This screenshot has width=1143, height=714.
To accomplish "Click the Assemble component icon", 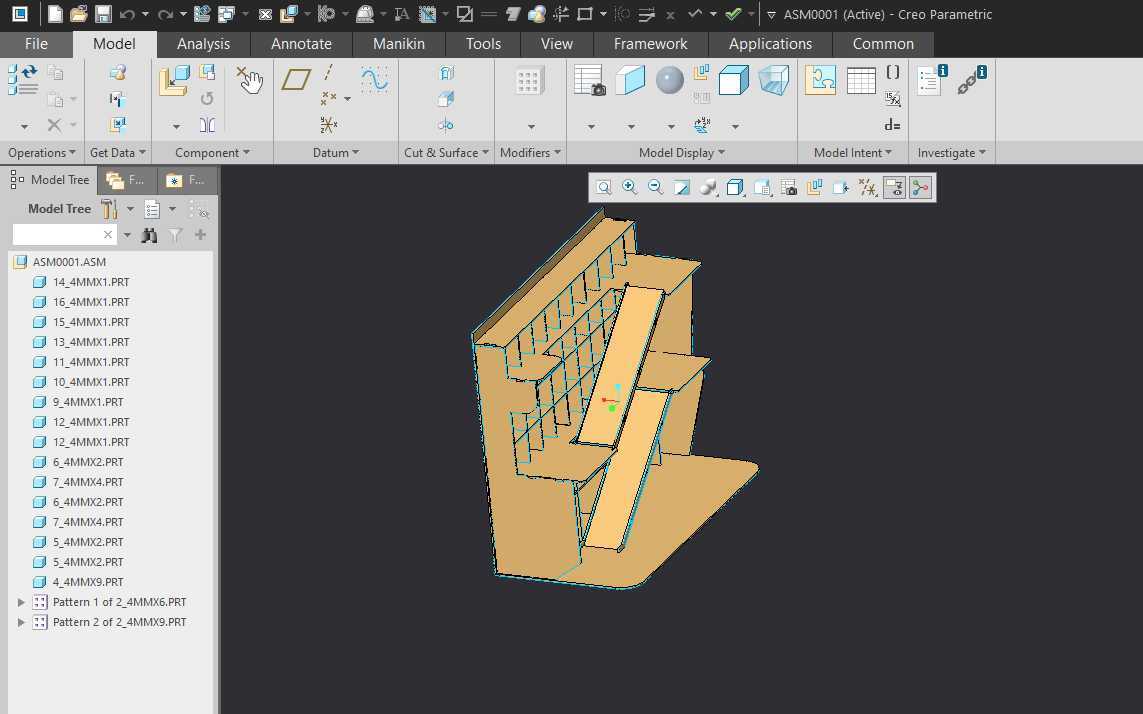I will 173,80.
